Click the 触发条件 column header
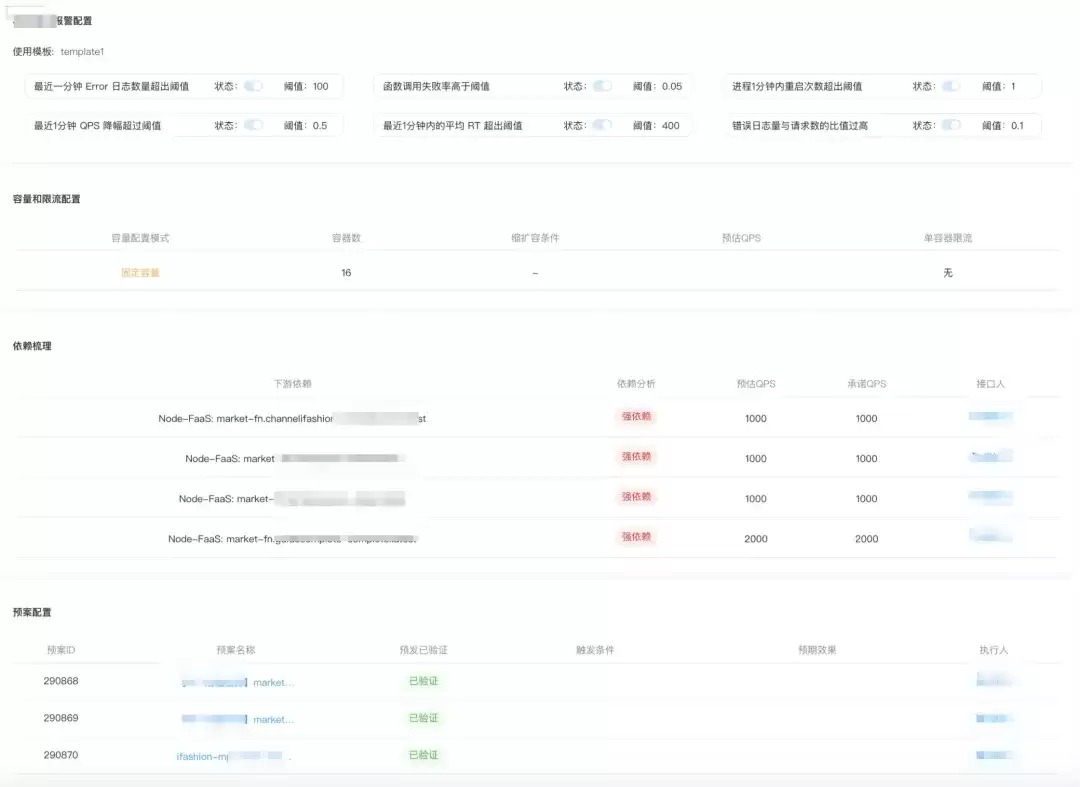 tap(595, 650)
